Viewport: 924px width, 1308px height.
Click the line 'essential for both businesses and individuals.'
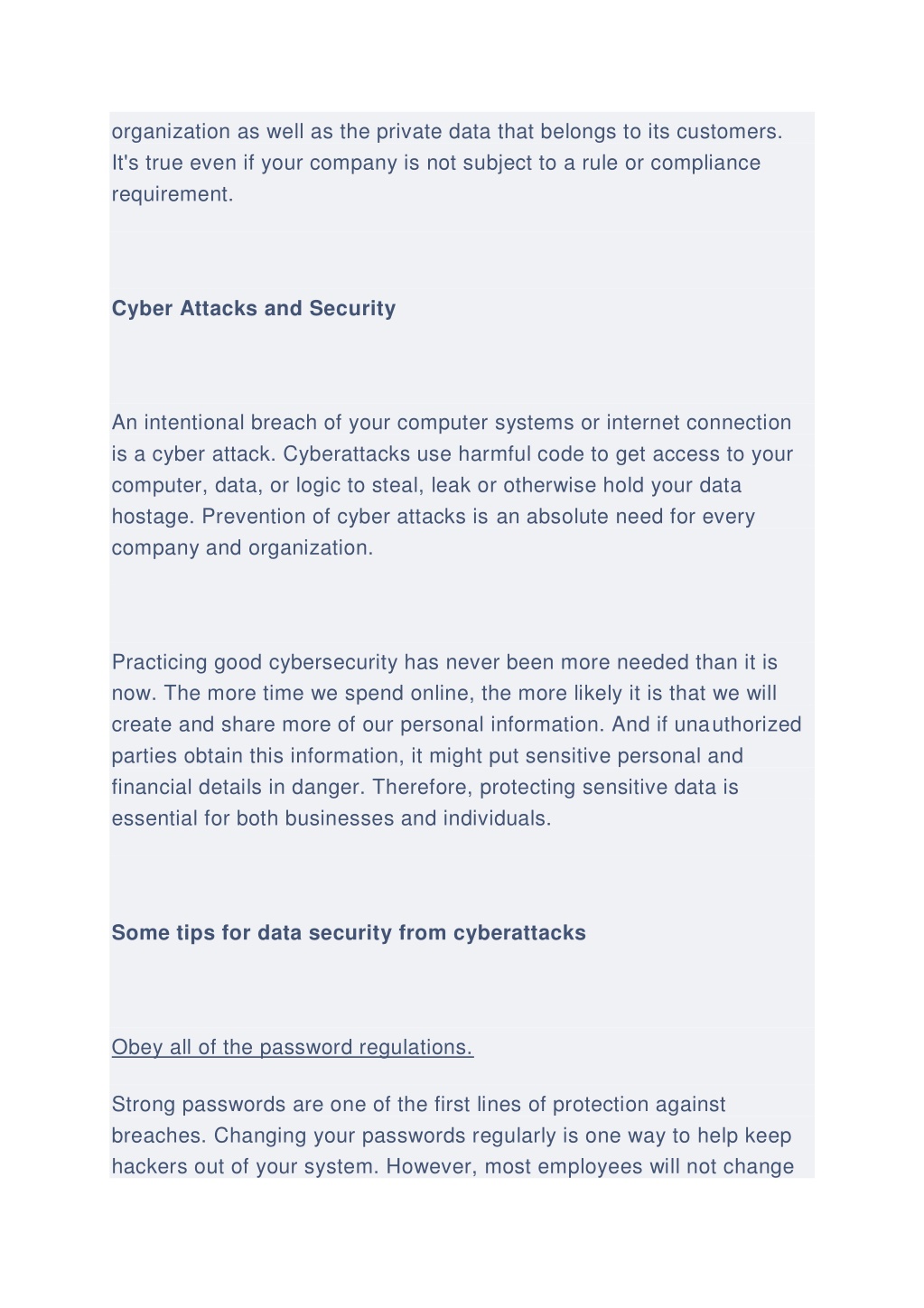pyautogui.click(x=331, y=818)
